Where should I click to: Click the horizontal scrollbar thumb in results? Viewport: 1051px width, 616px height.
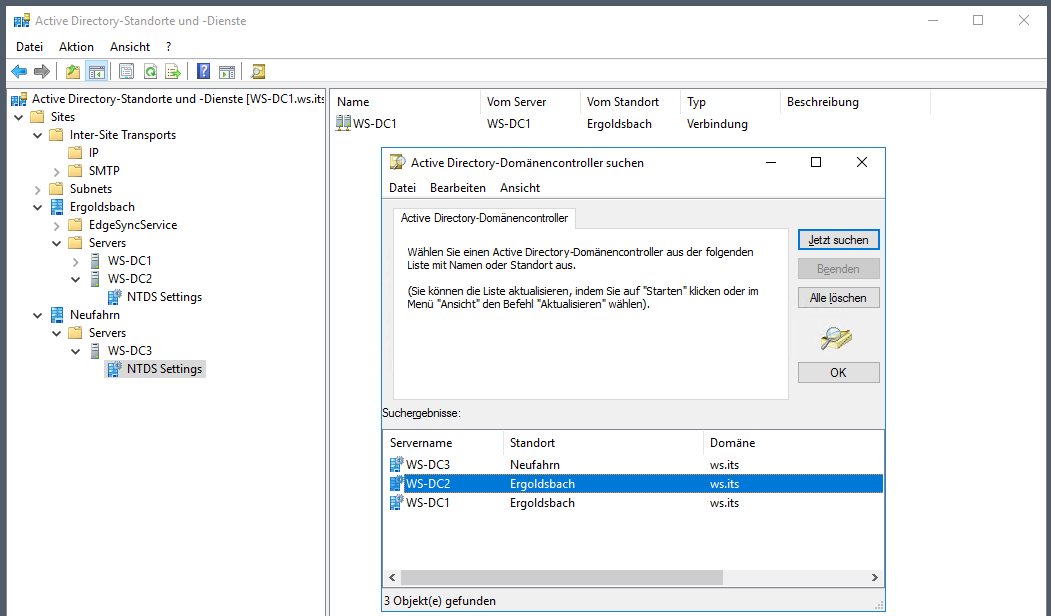pos(562,577)
